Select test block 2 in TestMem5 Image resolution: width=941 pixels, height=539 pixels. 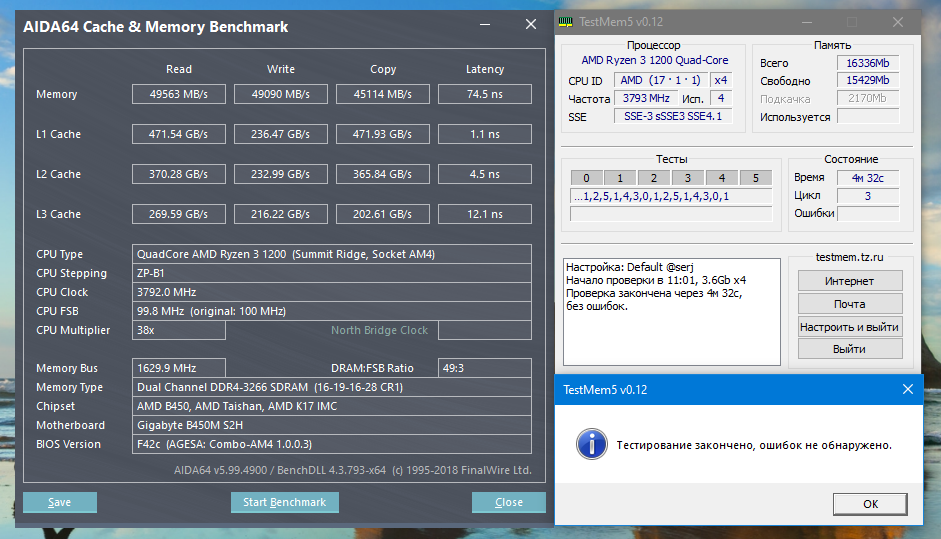coord(654,178)
